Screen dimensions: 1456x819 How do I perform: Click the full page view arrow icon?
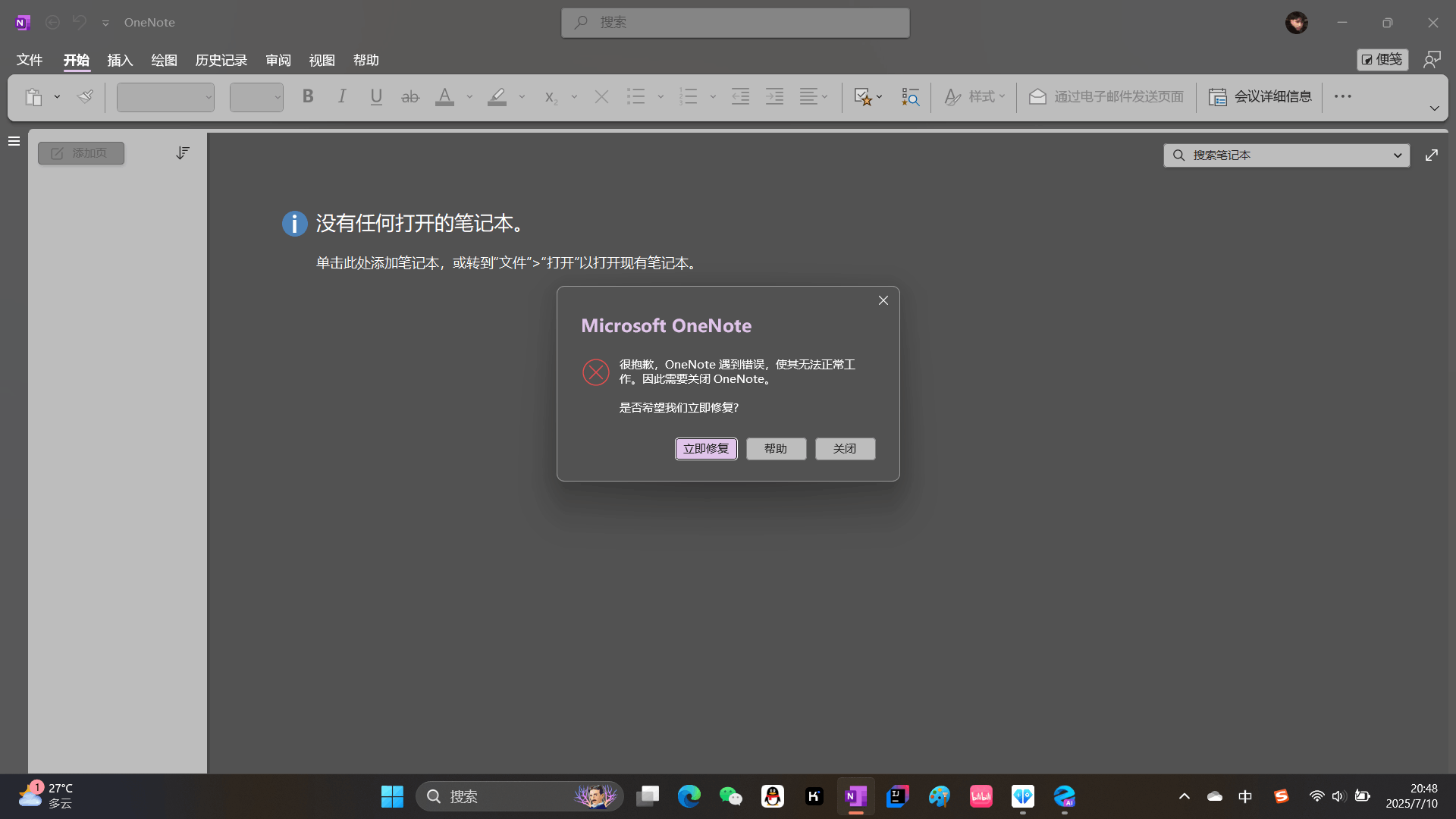pyautogui.click(x=1431, y=155)
